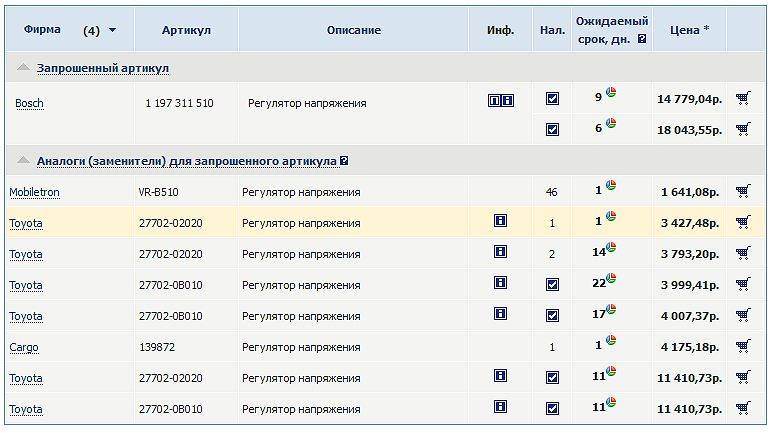Click availability checkmark for Toyota 4 007,37р.
The image size is (771, 433).
552,316
